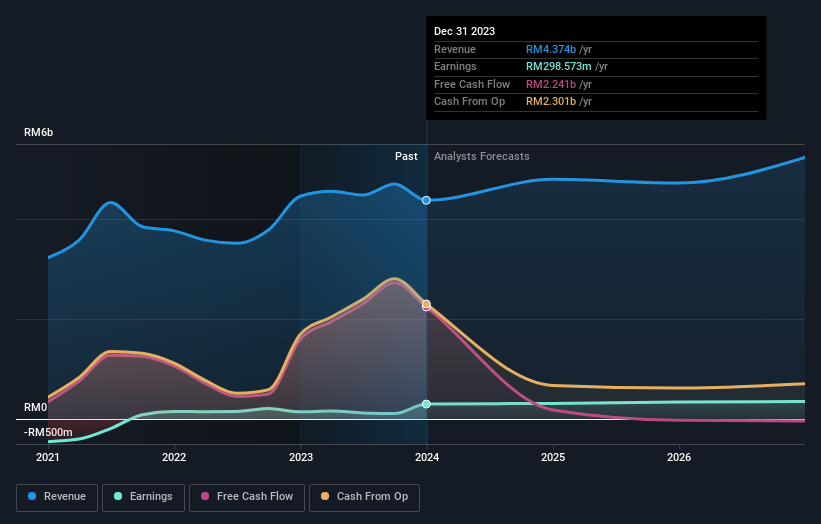Image resolution: width=821 pixels, height=524 pixels.
Task: Select the 2022 x-axis label
Action: tap(174, 457)
